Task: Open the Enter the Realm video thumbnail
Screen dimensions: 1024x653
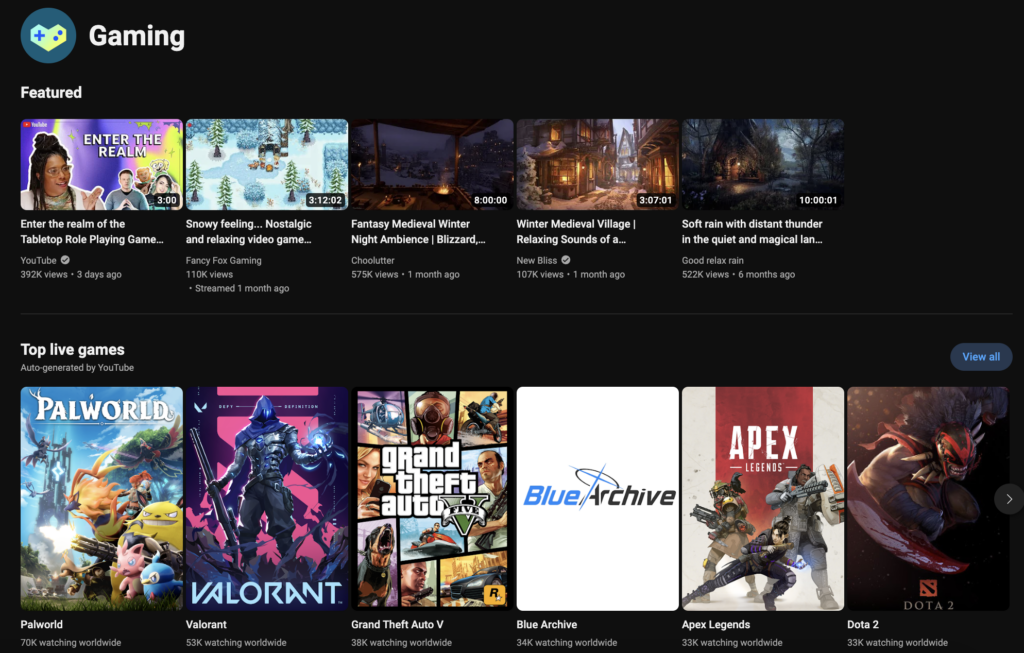Action: point(102,165)
